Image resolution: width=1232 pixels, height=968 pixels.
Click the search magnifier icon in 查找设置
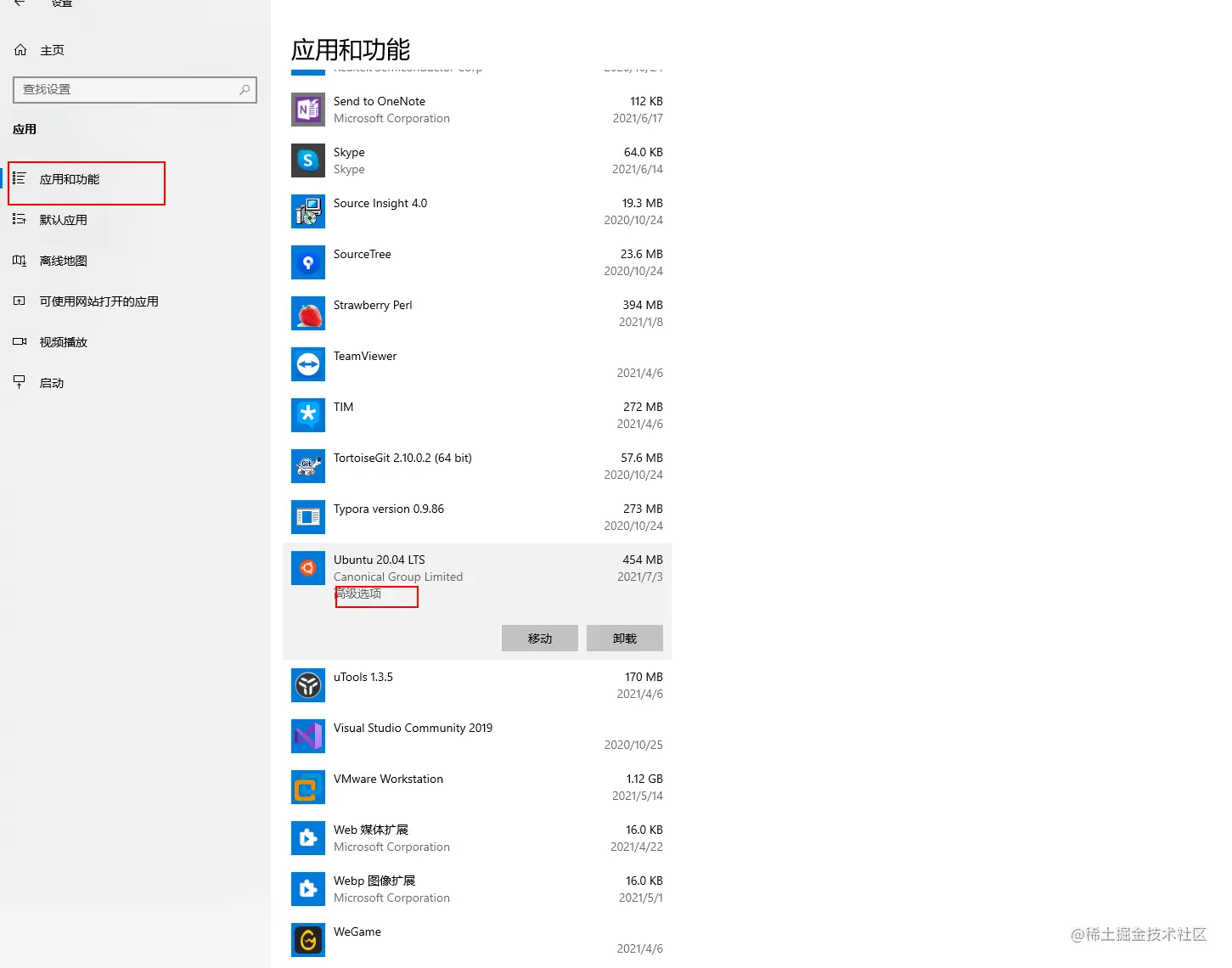(x=245, y=89)
